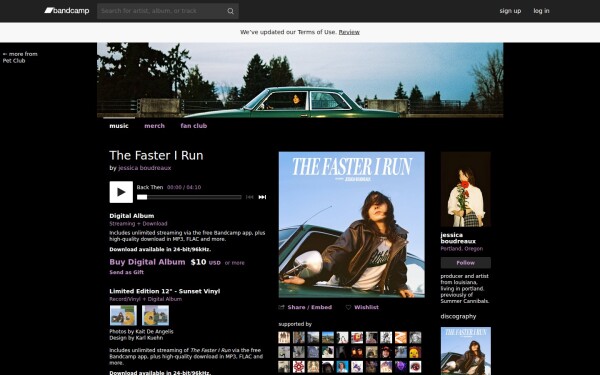Play the track Back Then
The image size is (600, 375).
[121, 192]
